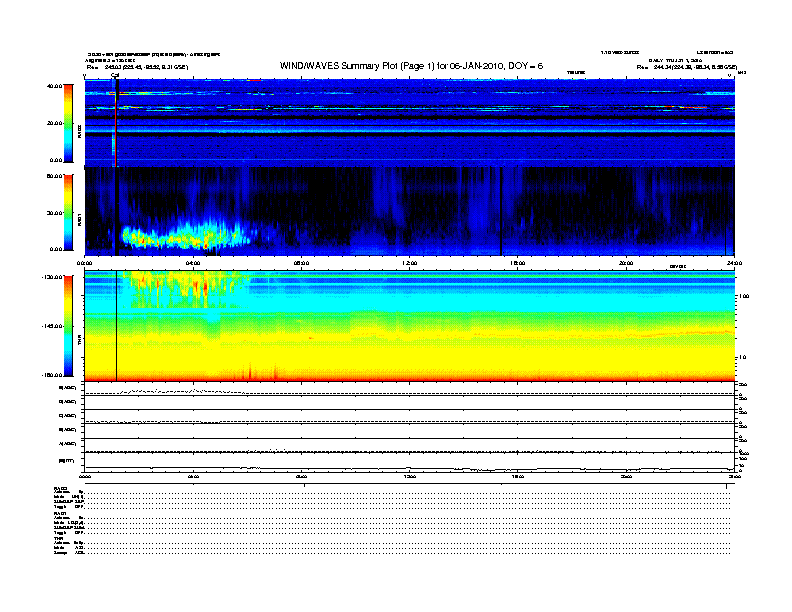Click the RAD2 color scale bar

click(68, 123)
